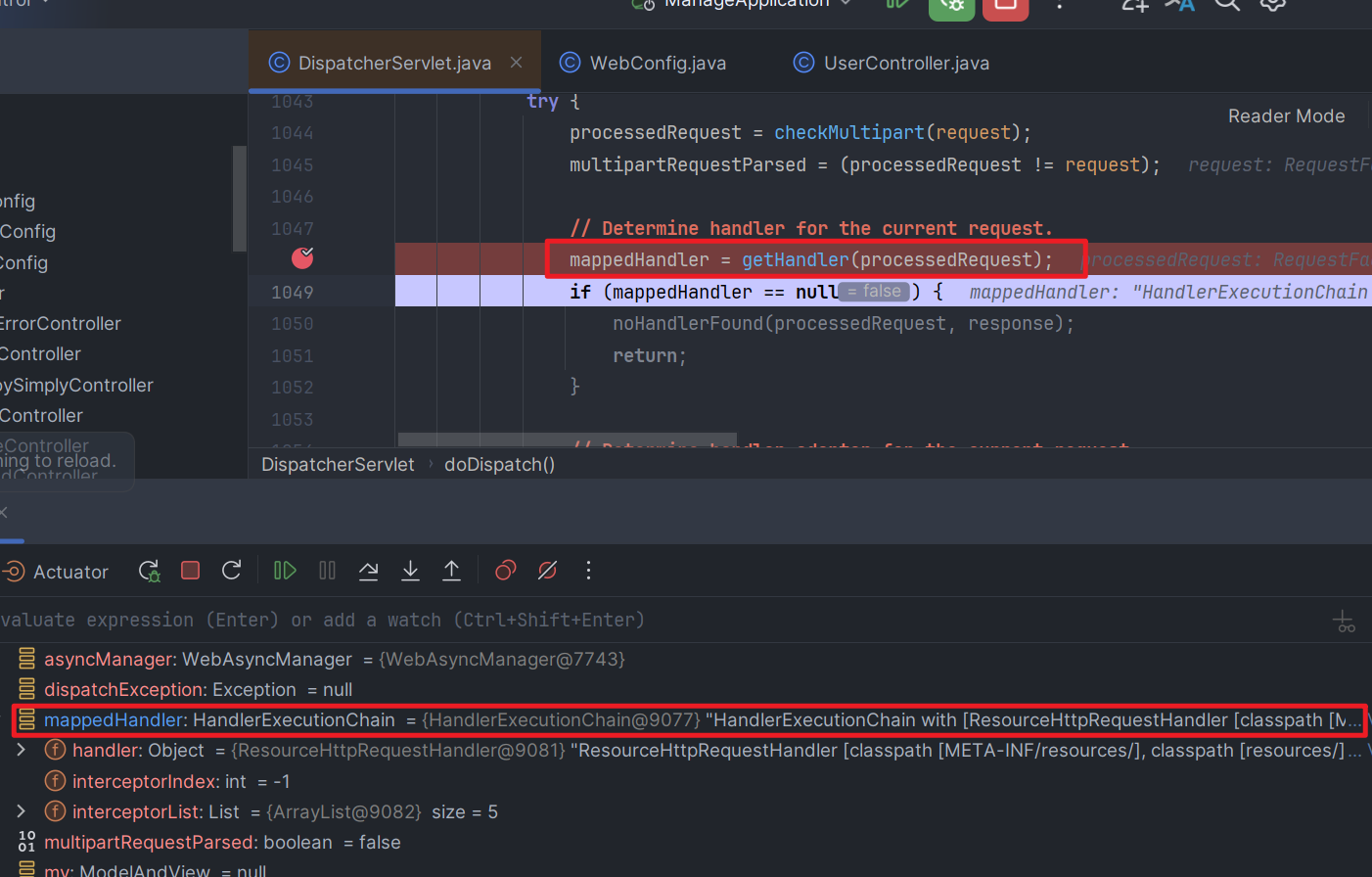Click the field icon beside interceptorList
Screen dimensions: 1372x877
point(56,811)
